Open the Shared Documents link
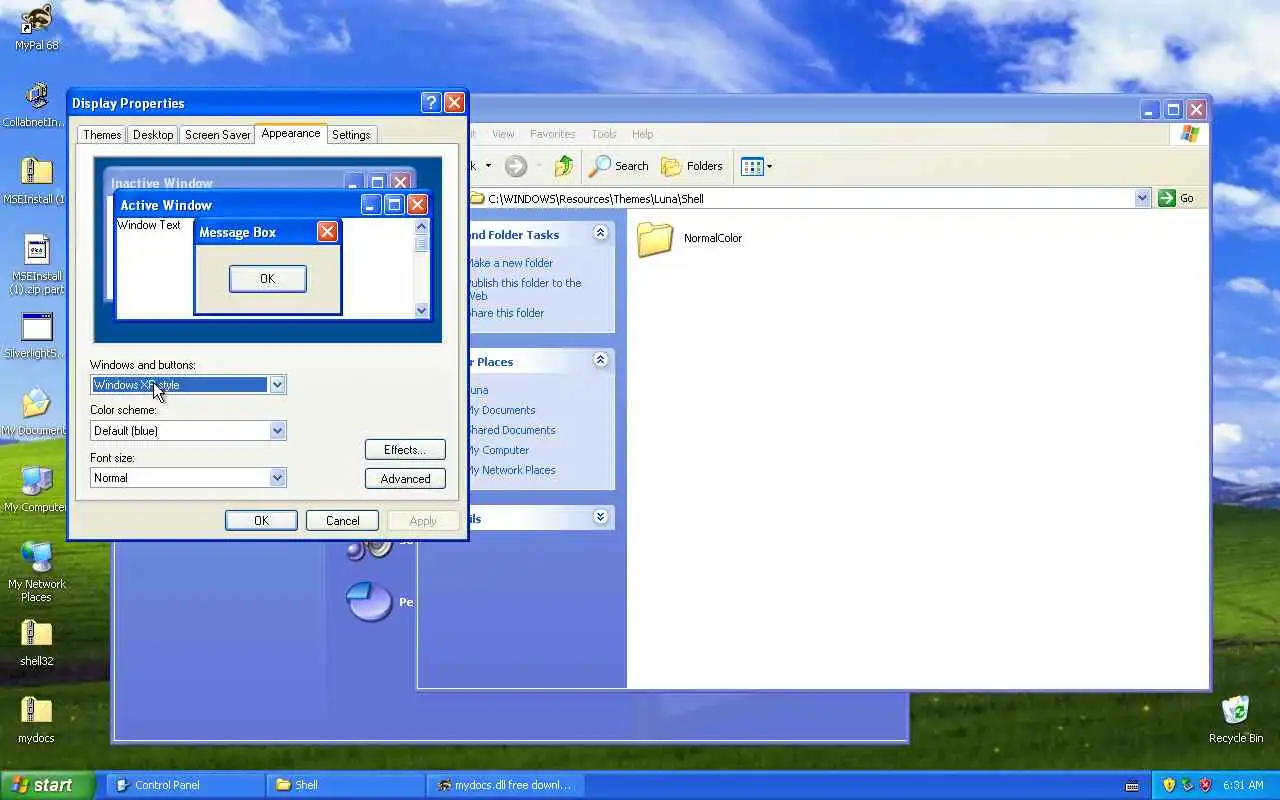The height and width of the screenshot is (800, 1280). (511, 430)
